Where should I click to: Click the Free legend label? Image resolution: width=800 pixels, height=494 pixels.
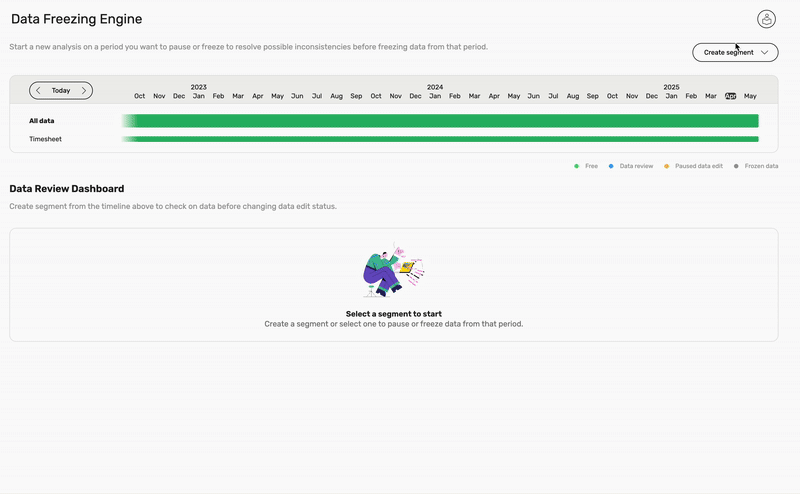pyautogui.click(x=591, y=166)
